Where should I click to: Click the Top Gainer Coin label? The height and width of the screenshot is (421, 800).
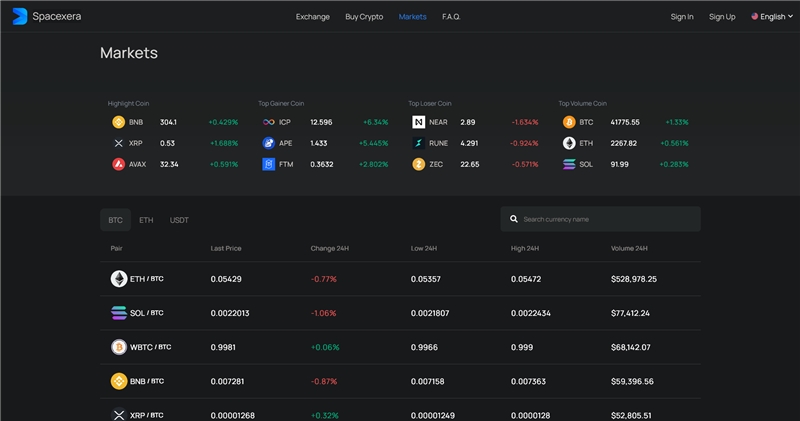pos(281,104)
